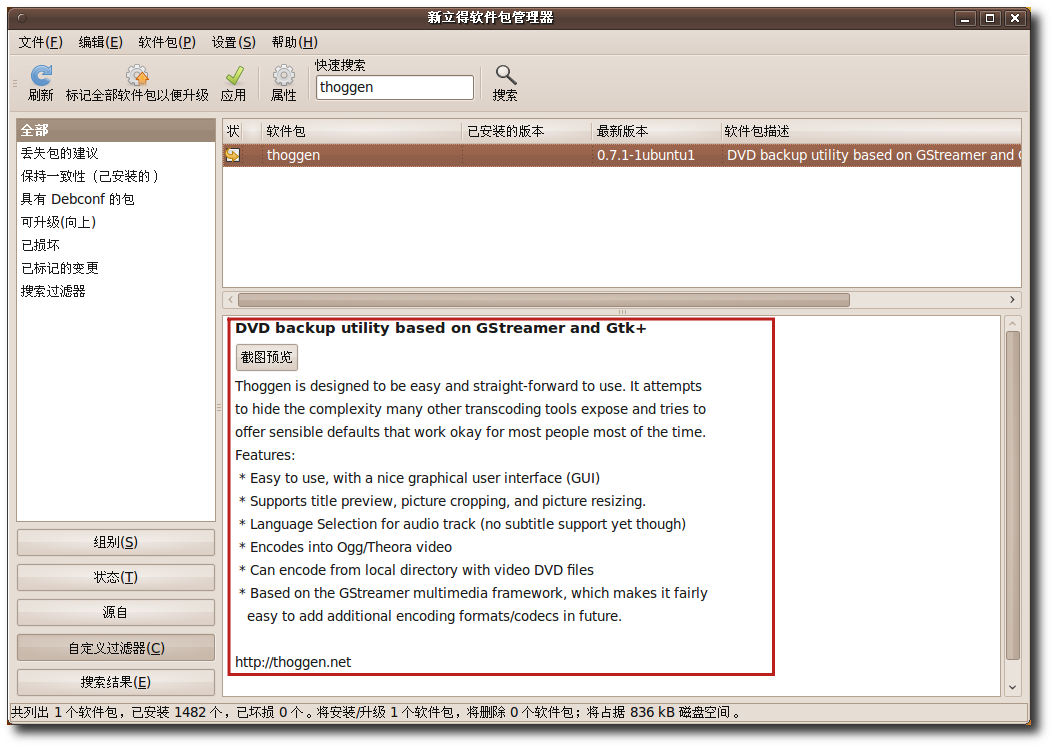Click the thoggen package status icon
Viewport: 1054px width, 748px height.
coord(233,155)
